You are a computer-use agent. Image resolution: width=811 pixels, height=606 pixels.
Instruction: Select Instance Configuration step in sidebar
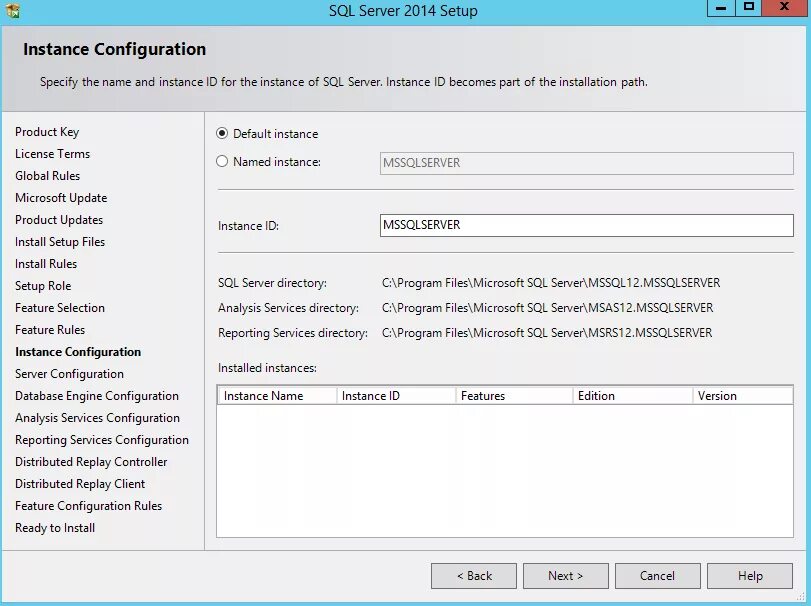[78, 352]
